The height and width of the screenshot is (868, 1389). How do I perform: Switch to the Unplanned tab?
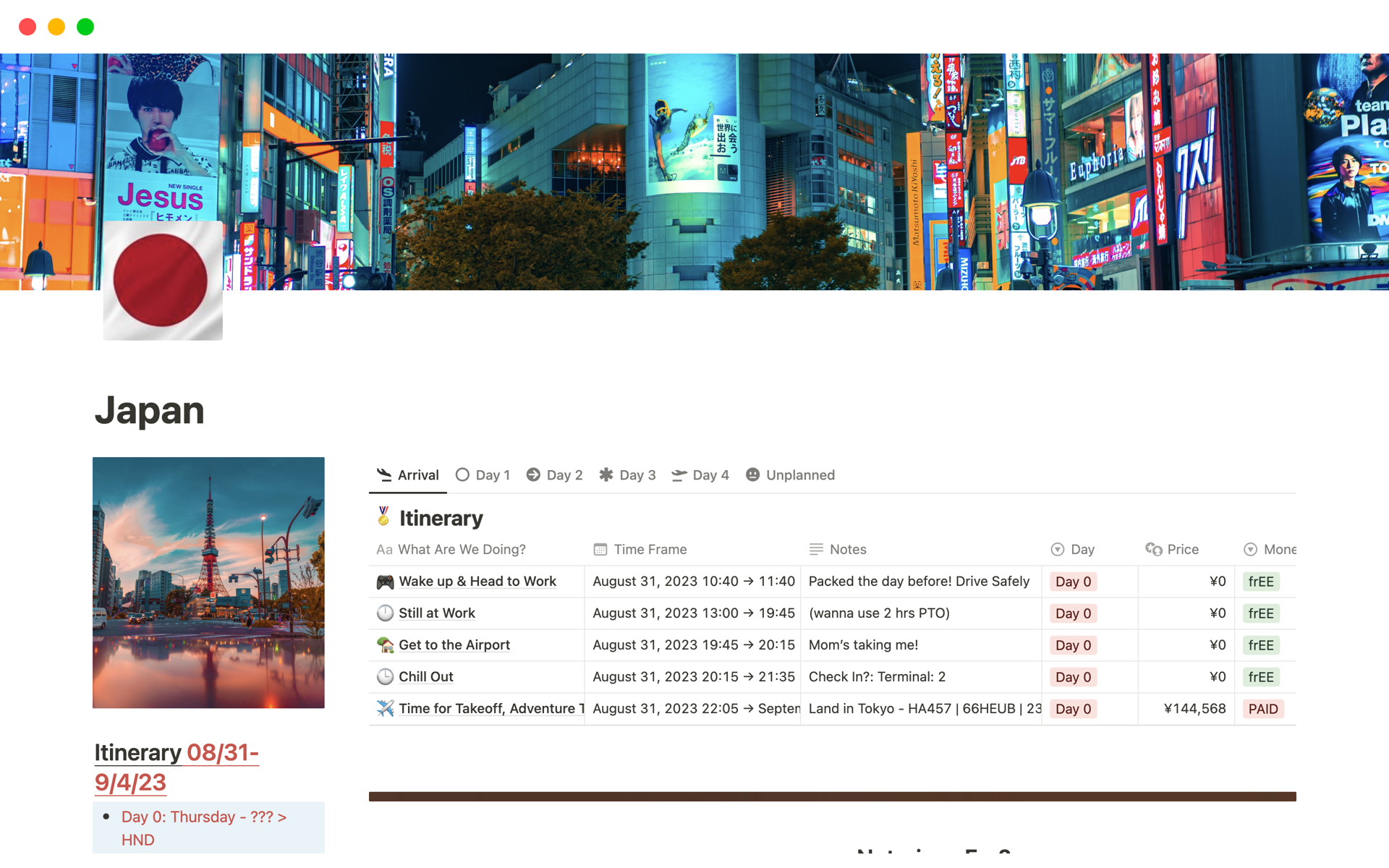[x=801, y=475]
